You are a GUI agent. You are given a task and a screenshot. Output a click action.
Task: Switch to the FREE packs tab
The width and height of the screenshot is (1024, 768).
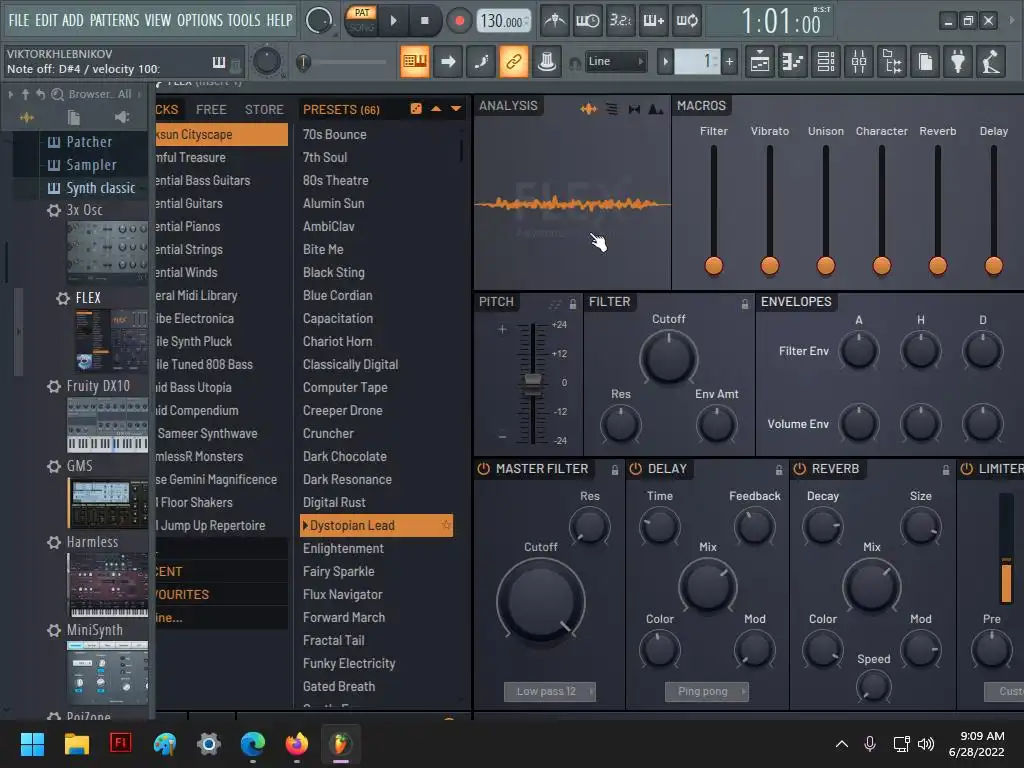[x=211, y=110]
